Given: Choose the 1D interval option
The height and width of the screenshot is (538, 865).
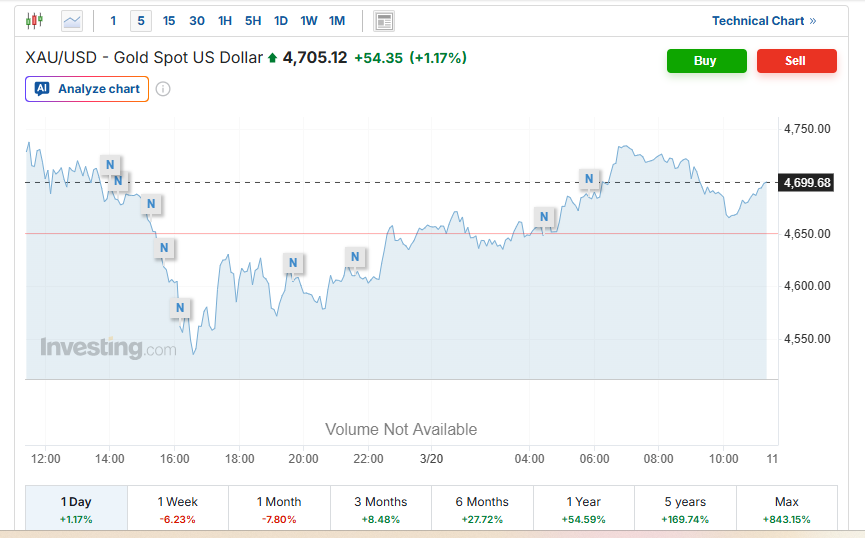Looking at the screenshot, I should pyautogui.click(x=281, y=21).
